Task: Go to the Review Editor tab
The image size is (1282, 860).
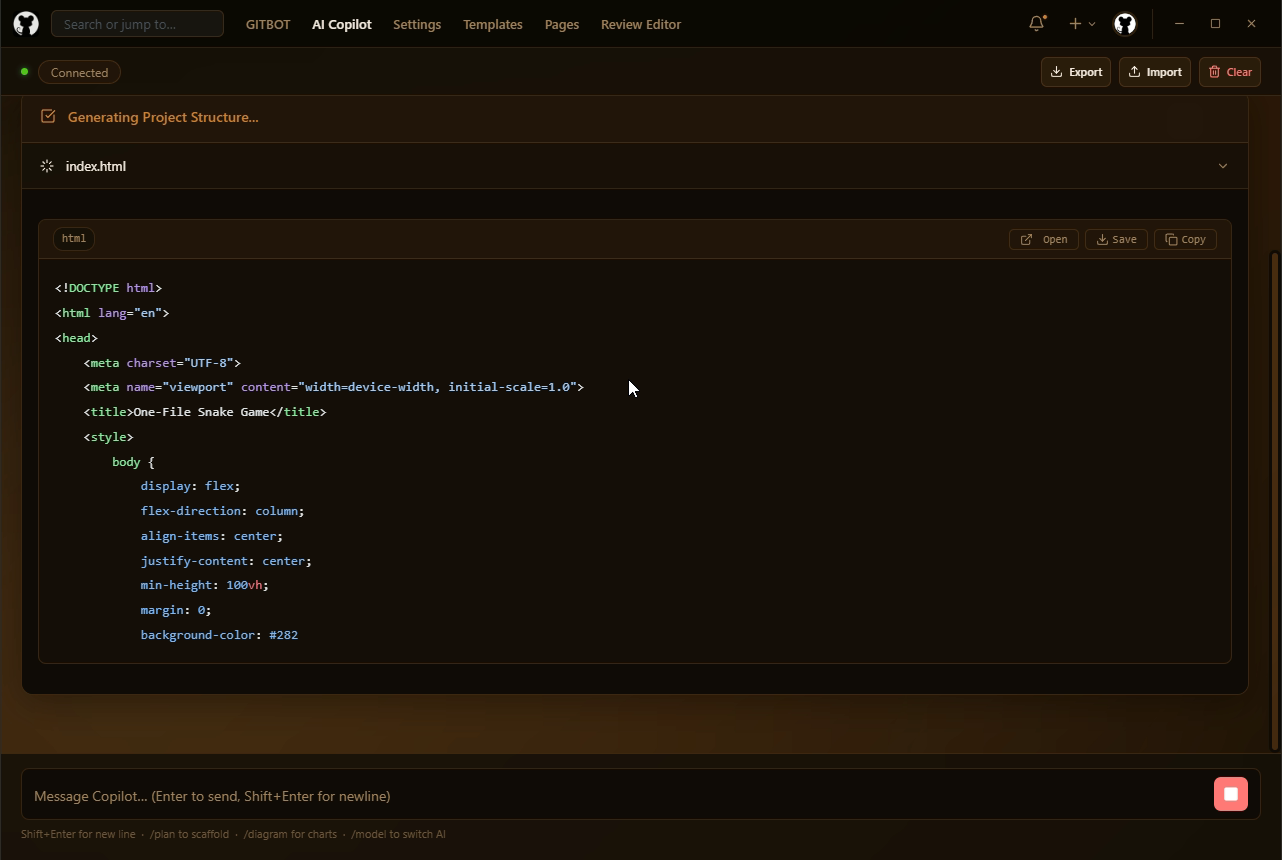Action: pos(640,24)
